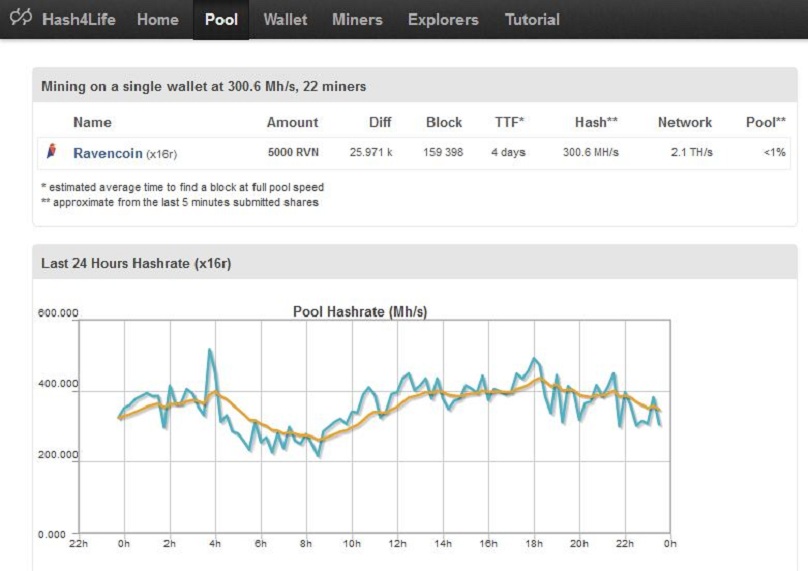Click the Diff column header

click(x=380, y=122)
